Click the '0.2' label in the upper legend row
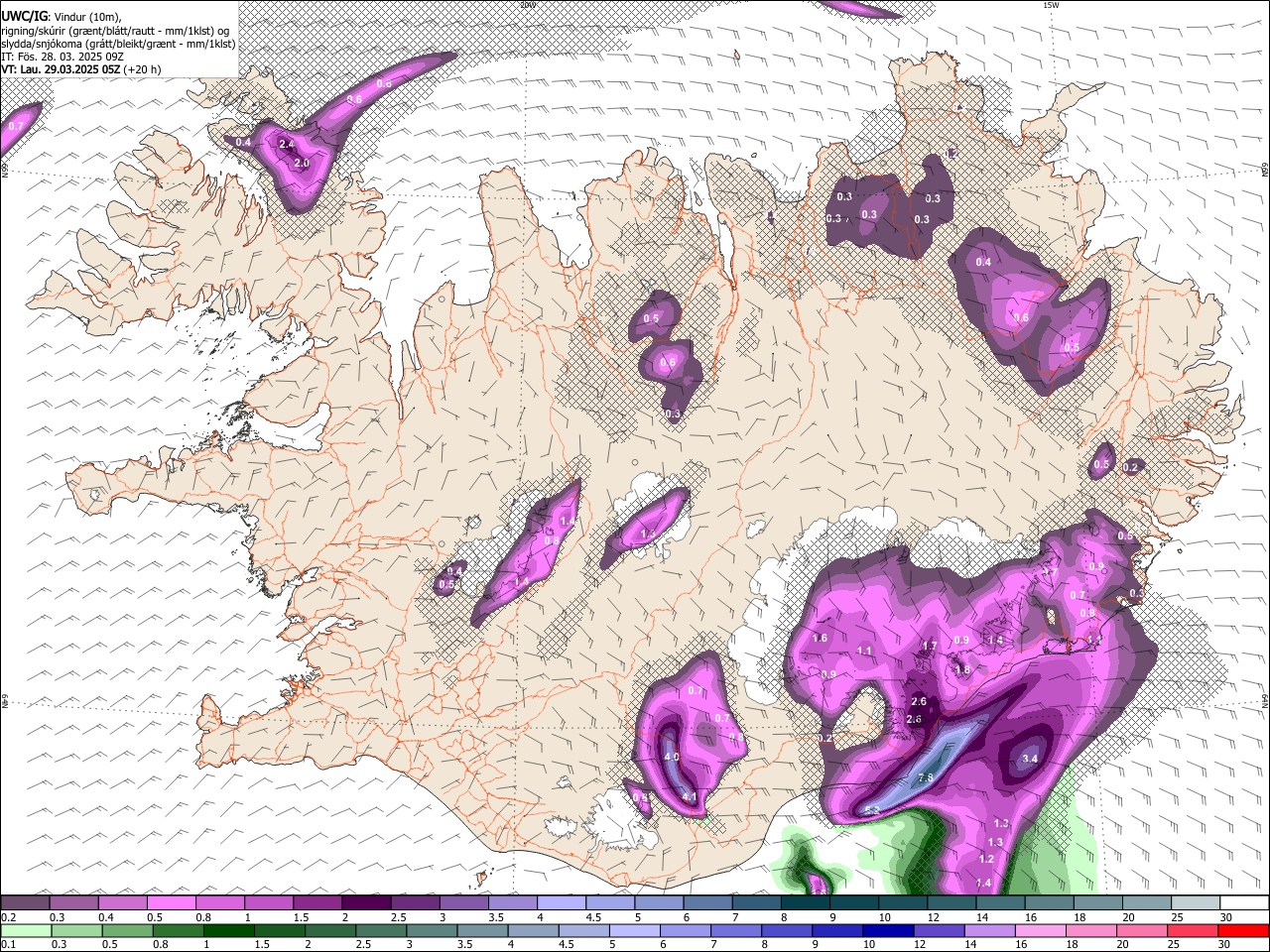This screenshot has width=1270, height=952. [x=8, y=917]
